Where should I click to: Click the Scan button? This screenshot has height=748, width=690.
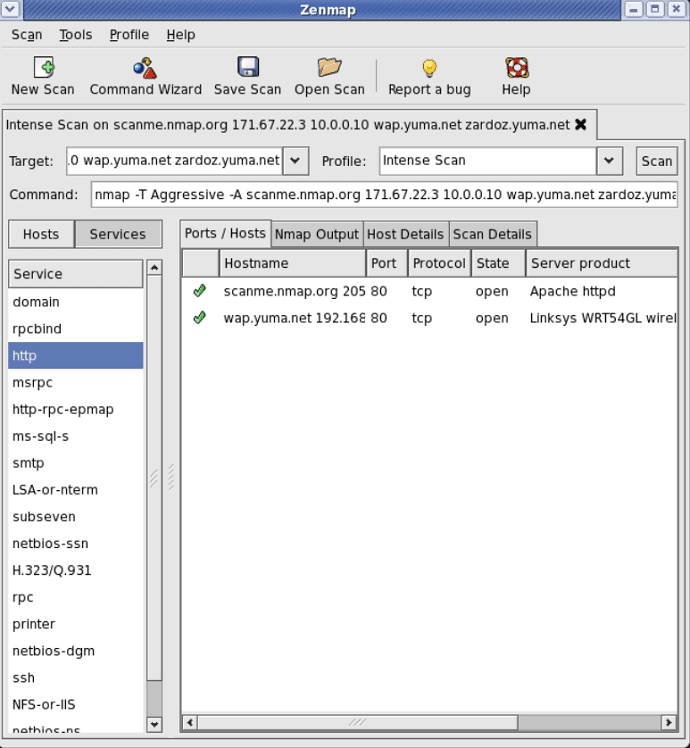pos(657,161)
